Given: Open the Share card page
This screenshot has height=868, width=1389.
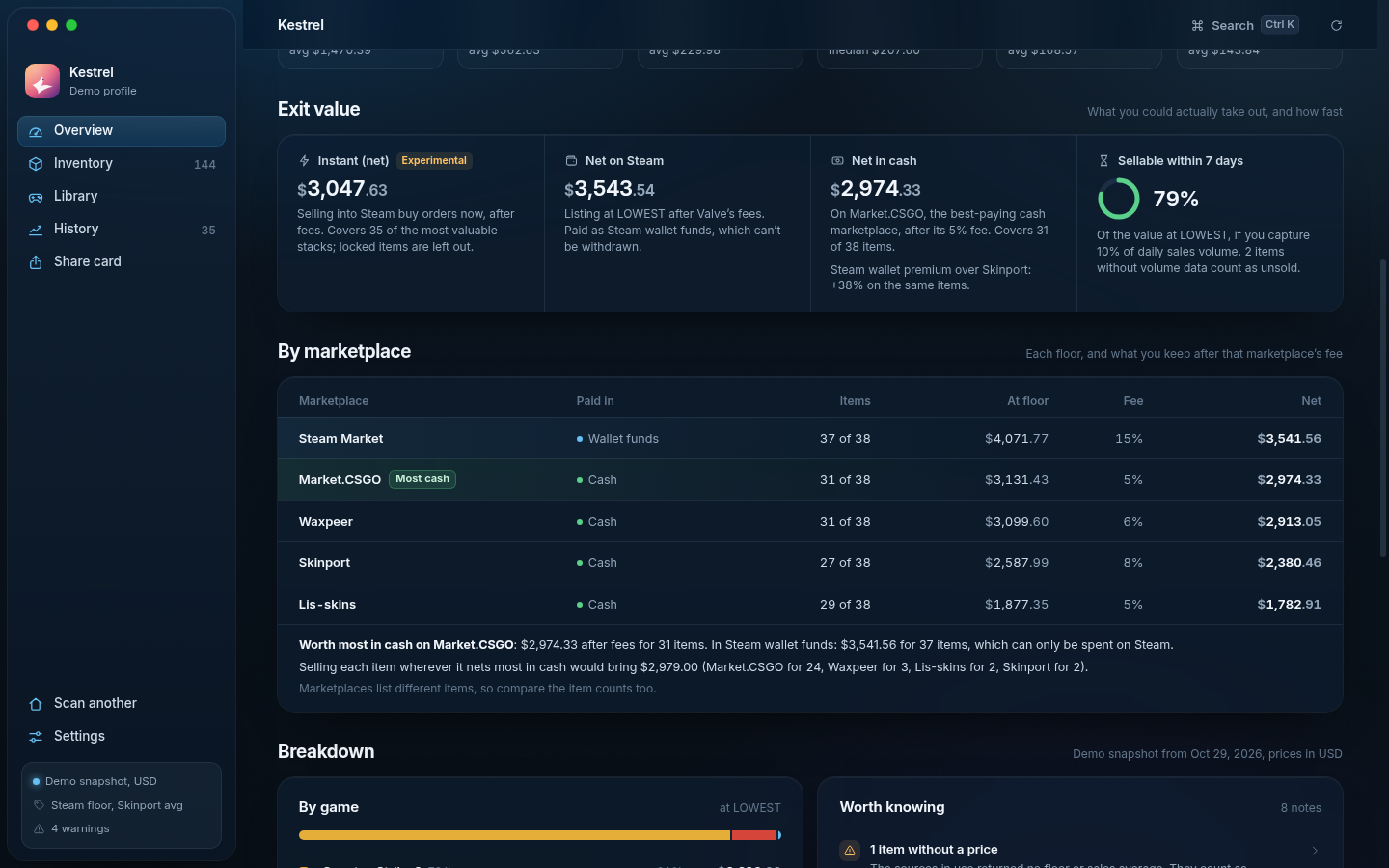Looking at the screenshot, I should pyautogui.click(x=122, y=262).
